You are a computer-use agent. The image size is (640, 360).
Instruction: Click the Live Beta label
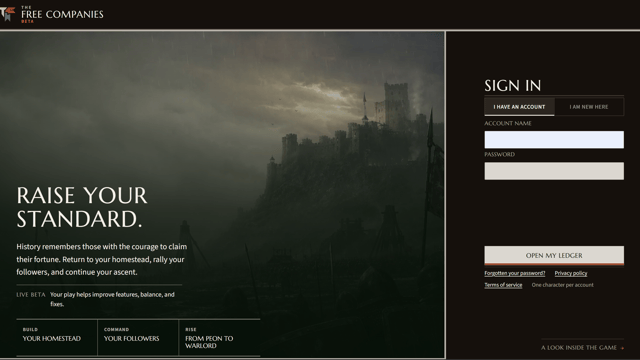click(31, 295)
